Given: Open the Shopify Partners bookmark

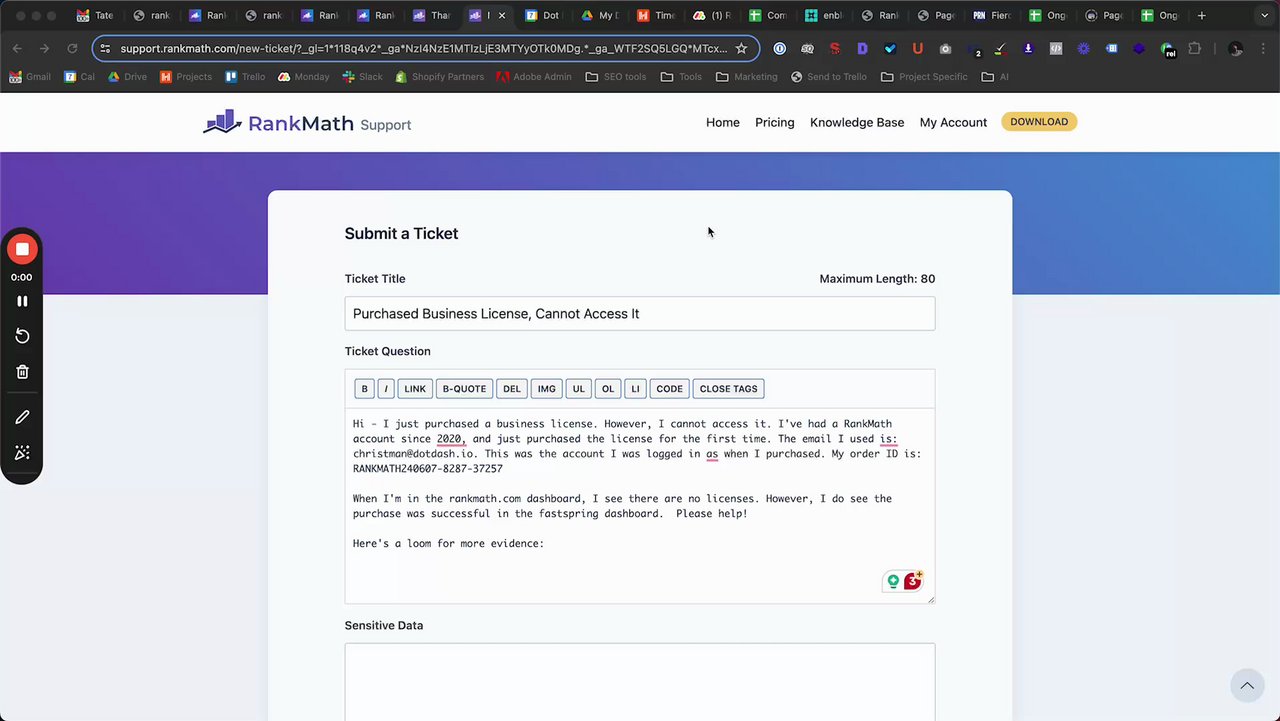Looking at the screenshot, I should (x=440, y=76).
